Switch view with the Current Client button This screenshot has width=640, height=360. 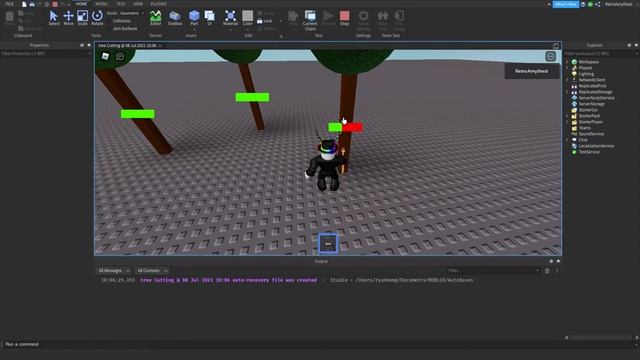coord(310,20)
